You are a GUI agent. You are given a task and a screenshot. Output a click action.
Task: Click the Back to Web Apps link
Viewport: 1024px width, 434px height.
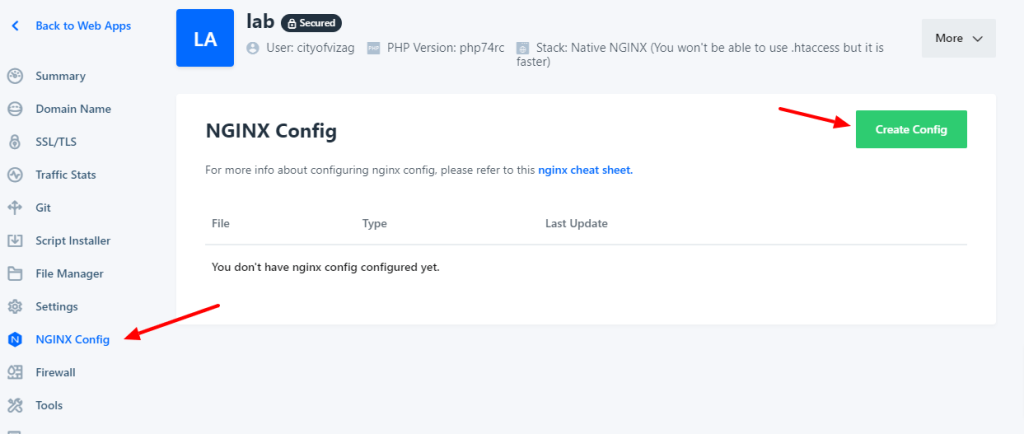click(83, 26)
